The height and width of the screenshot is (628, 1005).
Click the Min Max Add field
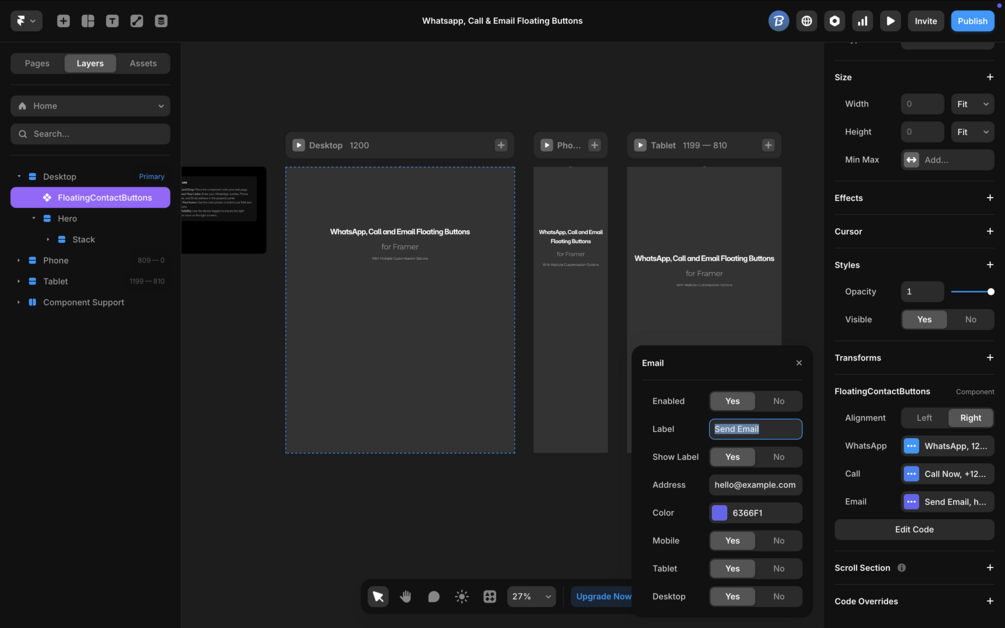coord(948,160)
